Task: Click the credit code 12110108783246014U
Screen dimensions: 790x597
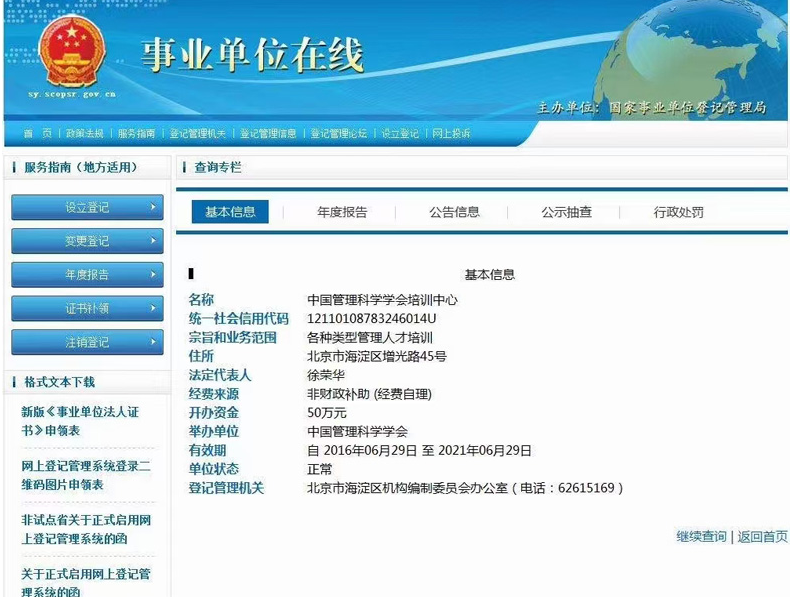Action: pos(372,318)
